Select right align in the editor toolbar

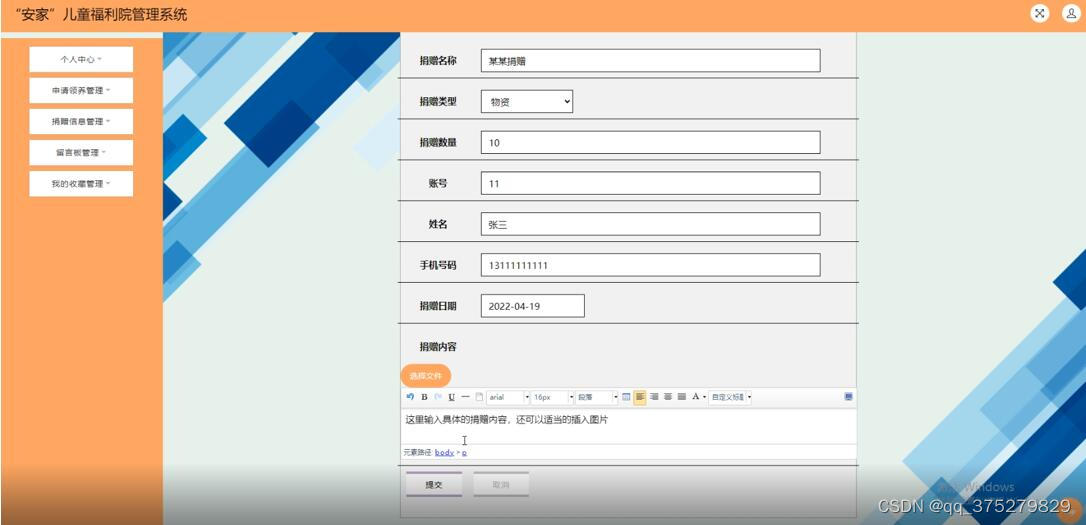click(654, 397)
